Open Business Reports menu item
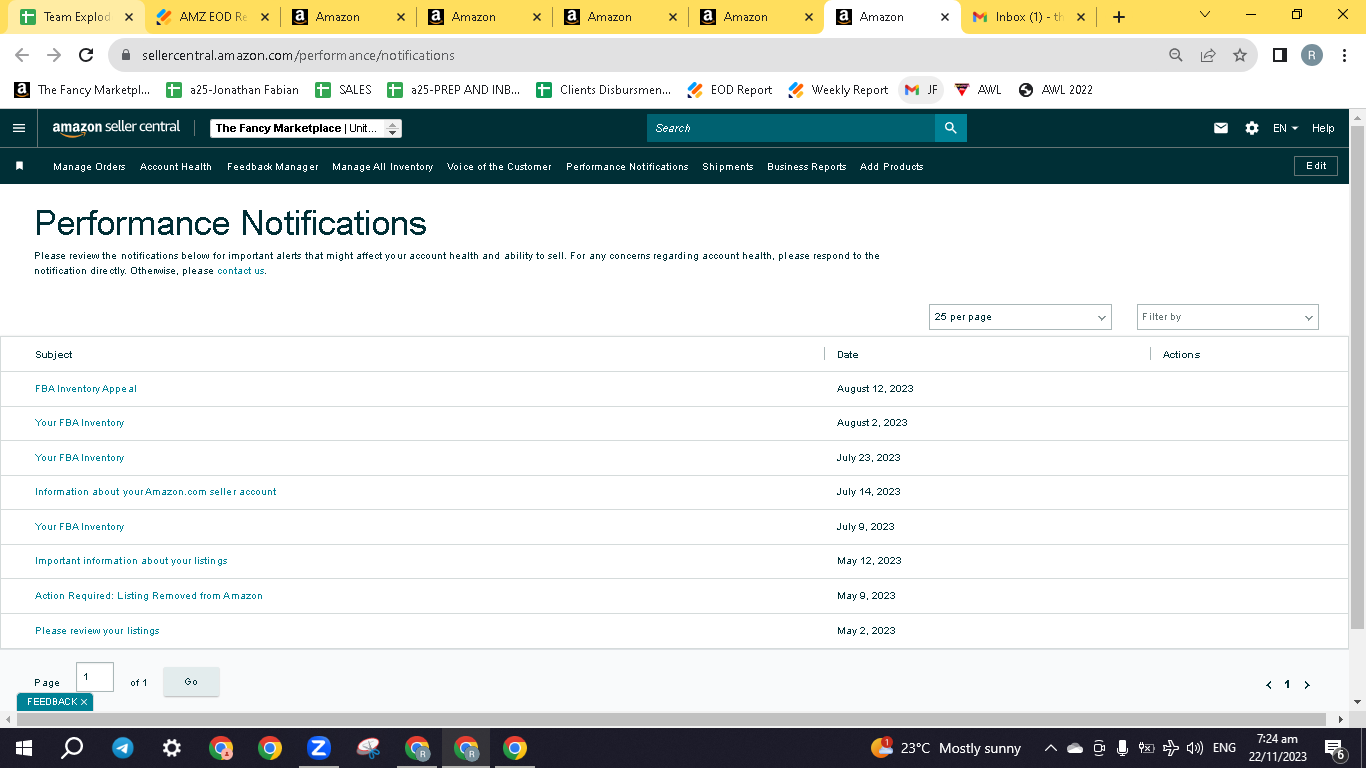 coord(806,167)
